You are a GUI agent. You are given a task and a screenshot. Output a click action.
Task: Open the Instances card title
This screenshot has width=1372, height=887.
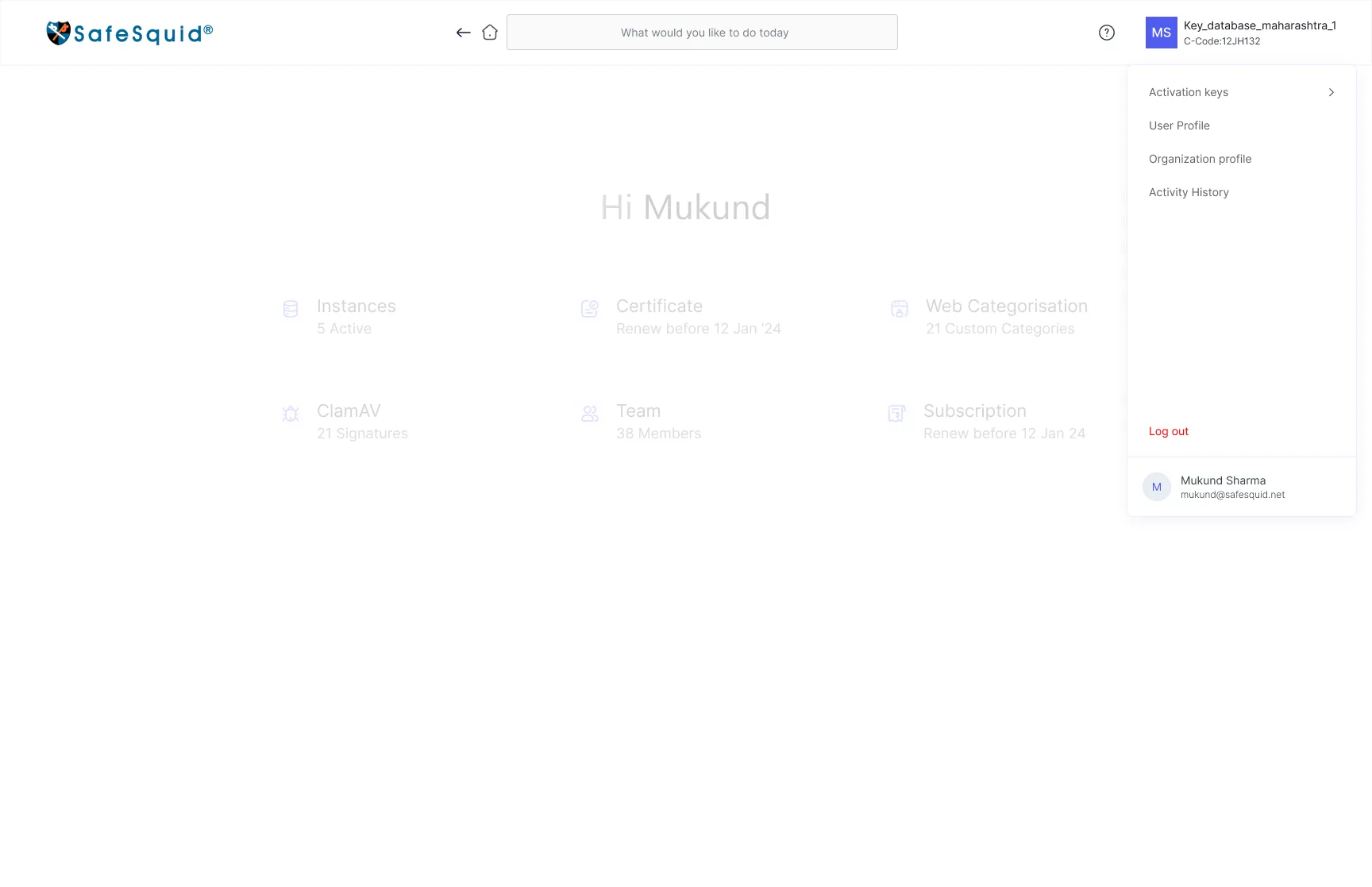tap(356, 307)
